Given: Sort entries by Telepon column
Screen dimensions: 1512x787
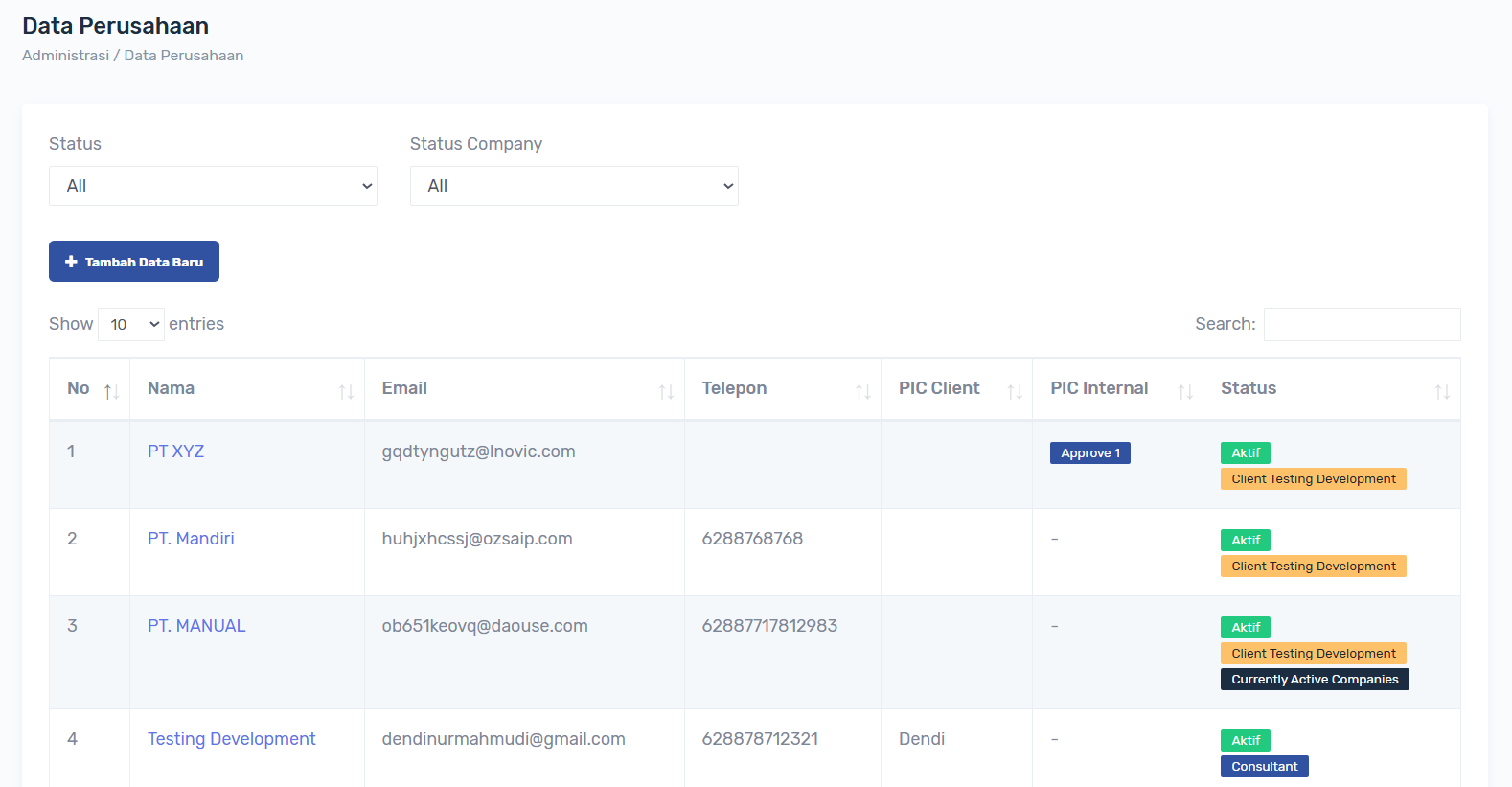Looking at the screenshot, I should (862, 391).
